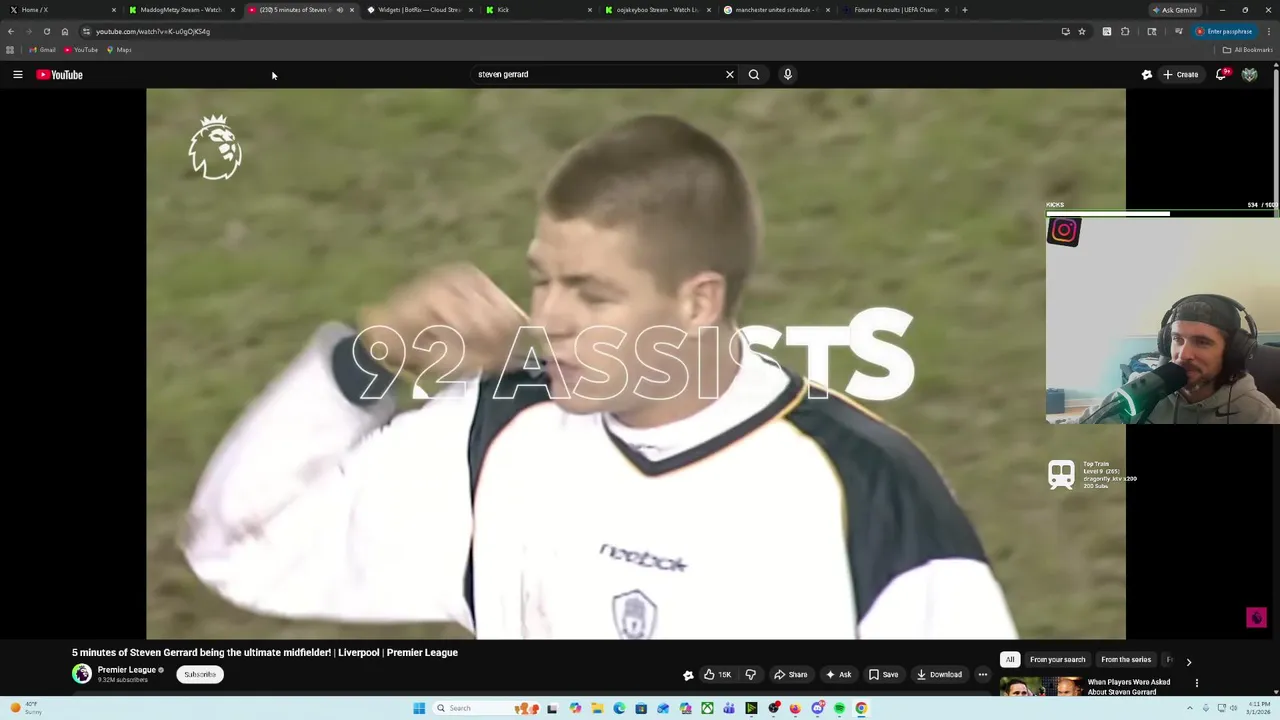Show more filter chips with the arrow

tap(1189, 661)
